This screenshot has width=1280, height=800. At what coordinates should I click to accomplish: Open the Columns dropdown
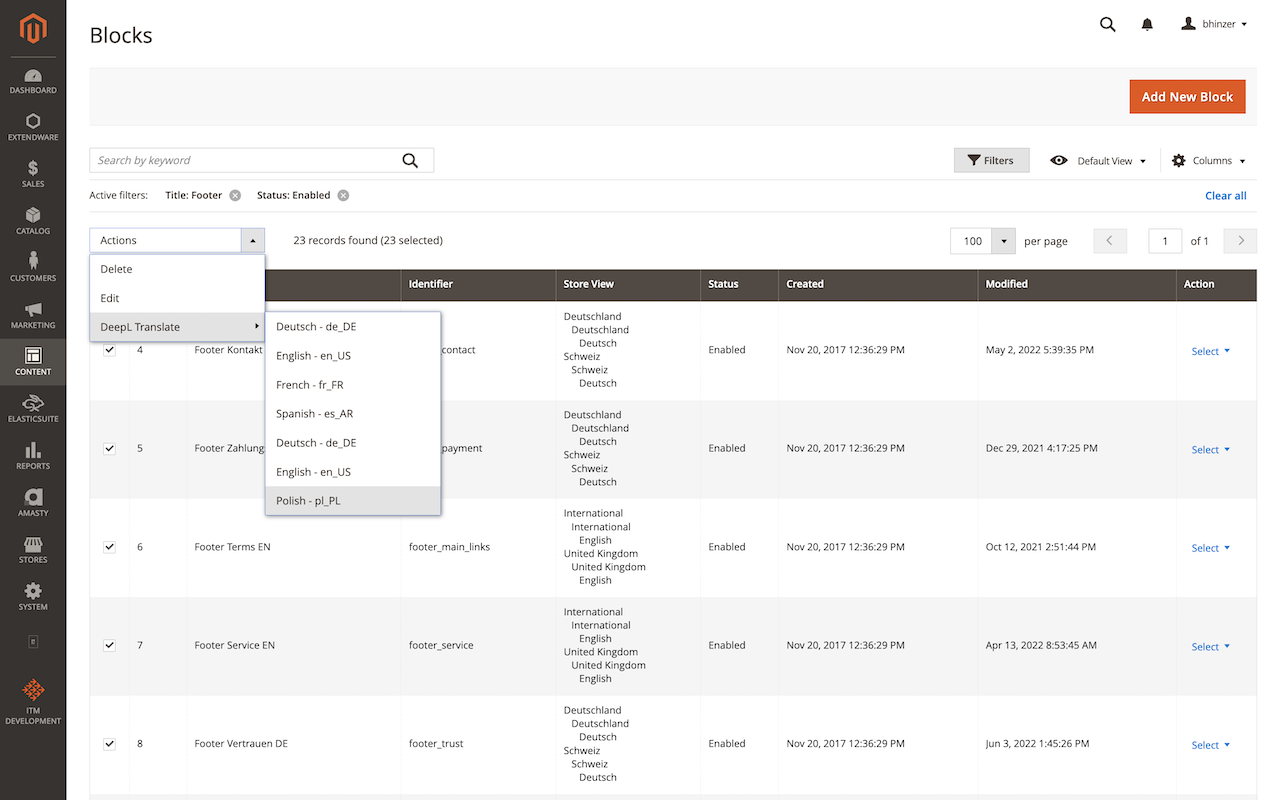coord(1208,161)
